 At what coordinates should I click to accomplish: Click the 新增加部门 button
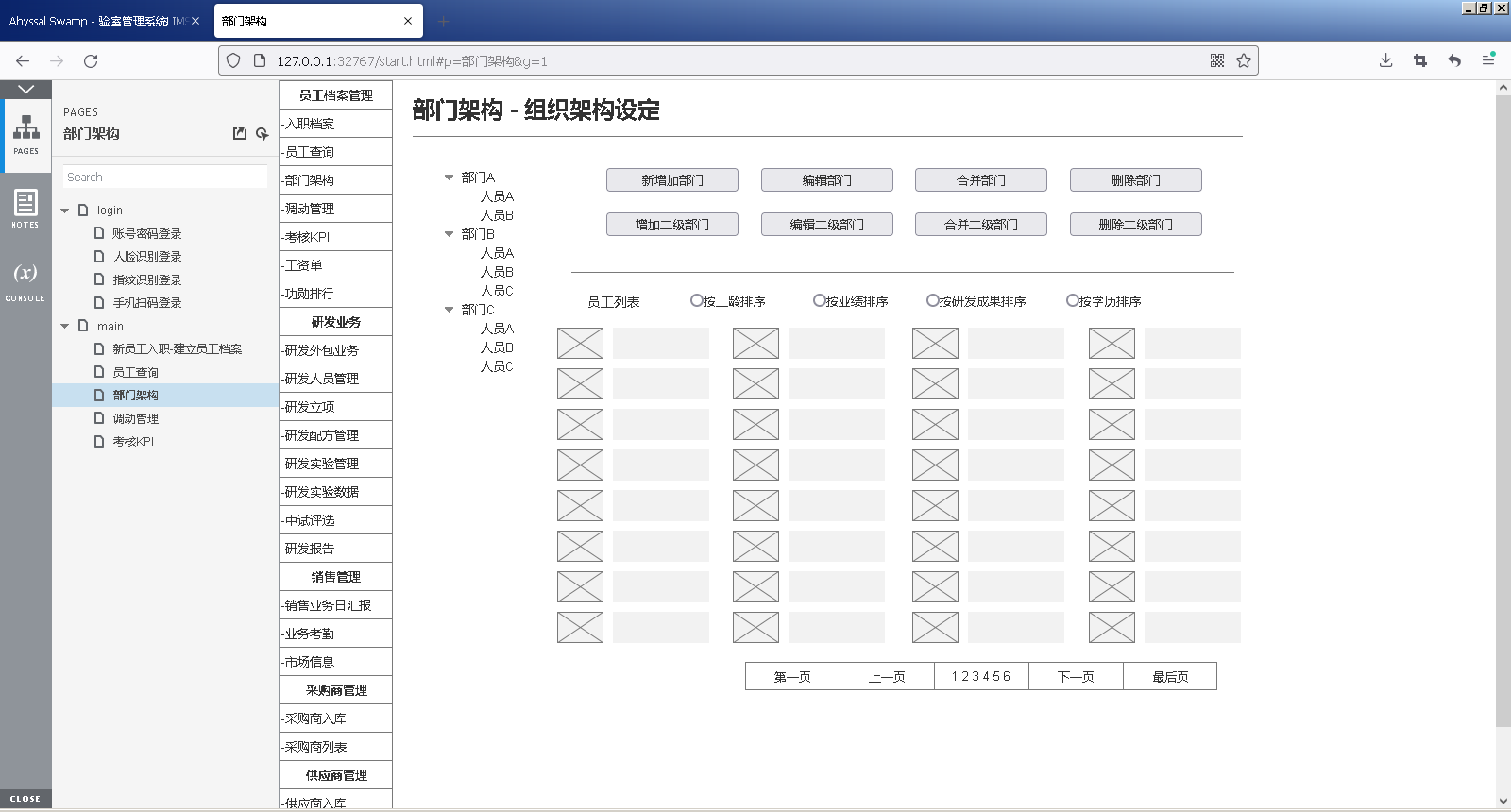(x=671, y=180)
